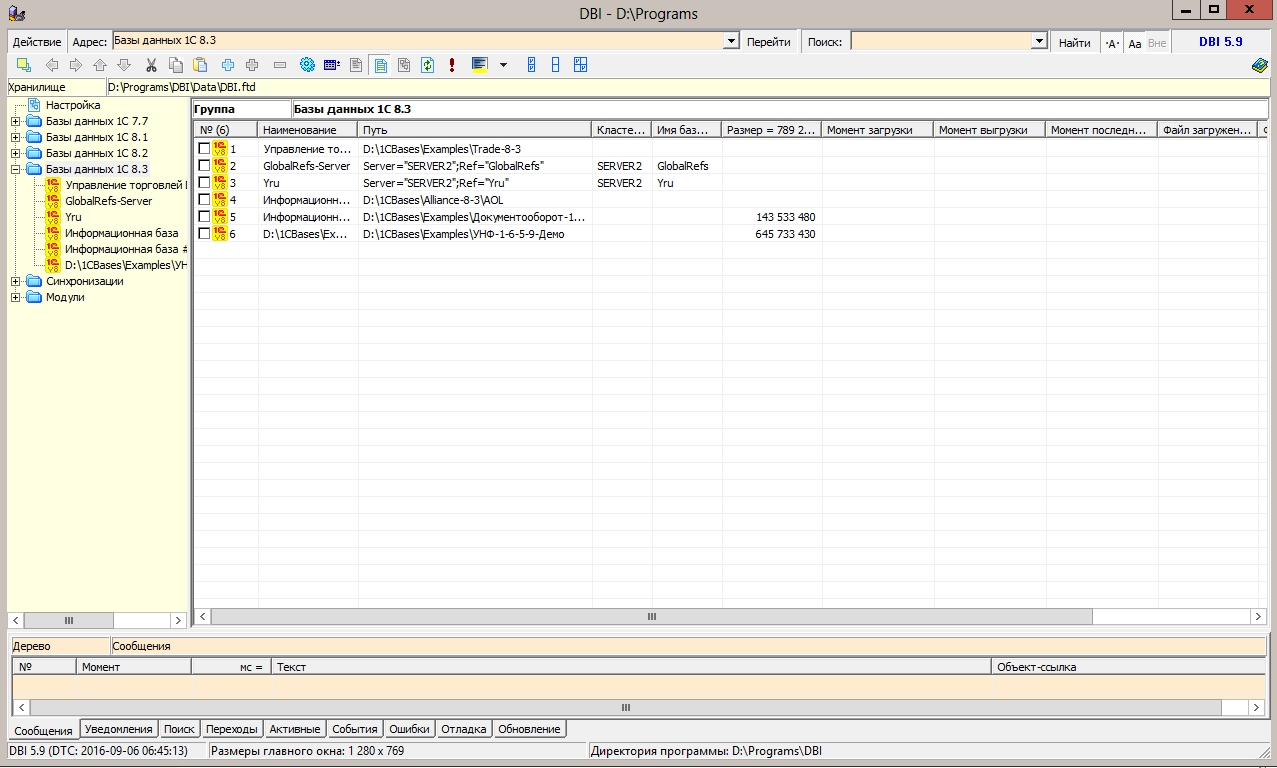Toggle the Aa case-sensitive search button
Viewport: 1277px width, 768px height.
pyautogui.click(x=1134, y=43)
